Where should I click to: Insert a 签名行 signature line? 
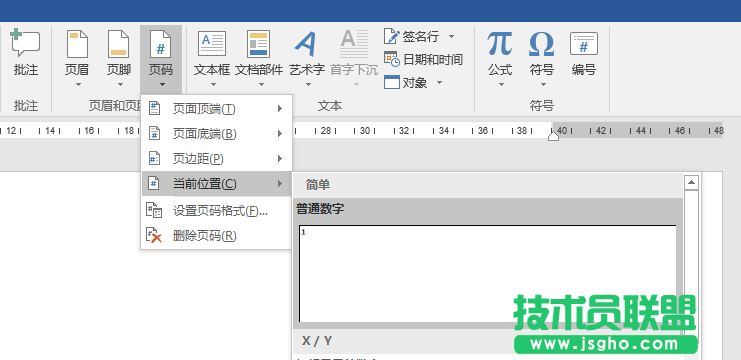coord(412,36)
